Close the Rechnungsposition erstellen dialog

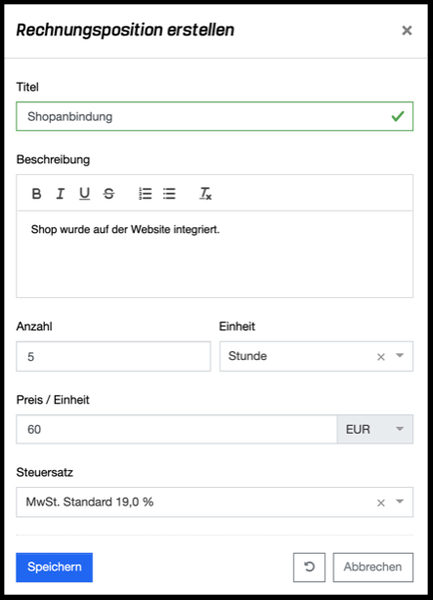click(x=407, y=30)
